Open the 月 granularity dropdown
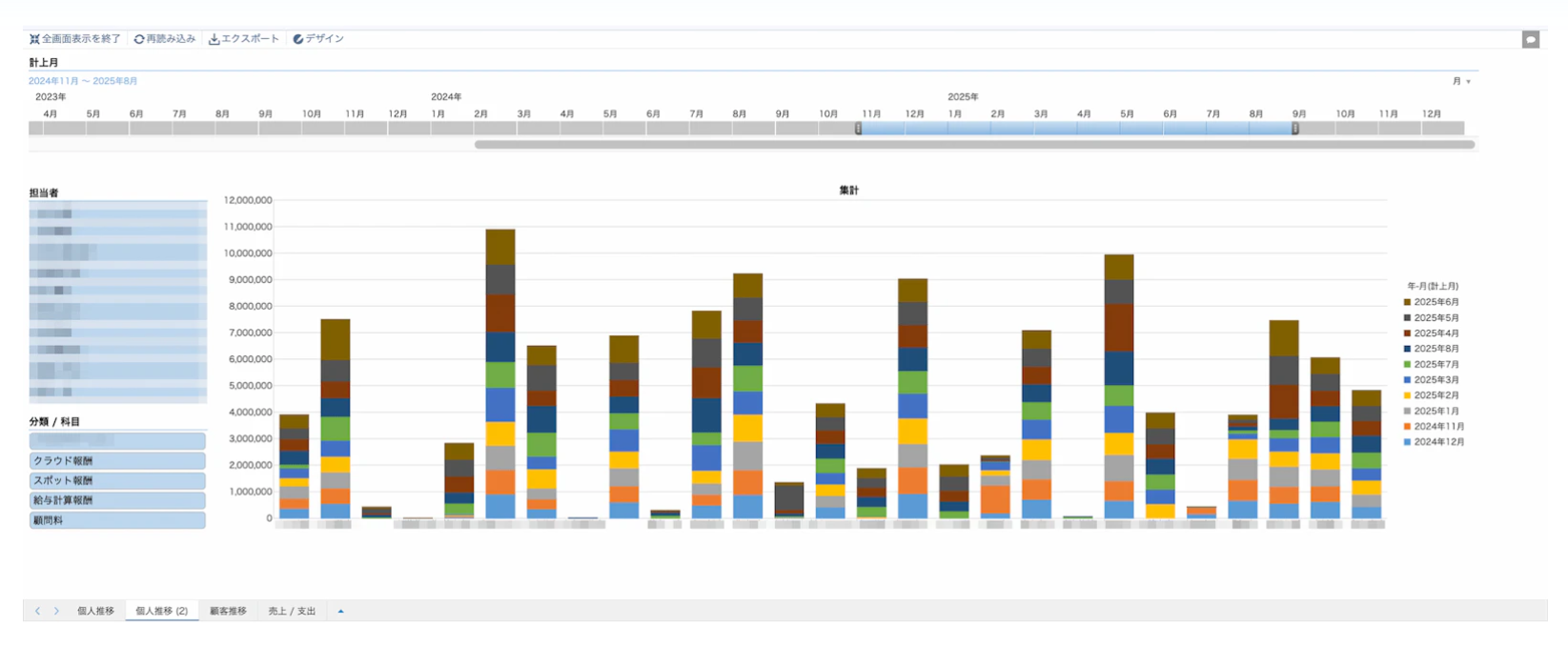The image size is (1568, 646). (1461, 81)
